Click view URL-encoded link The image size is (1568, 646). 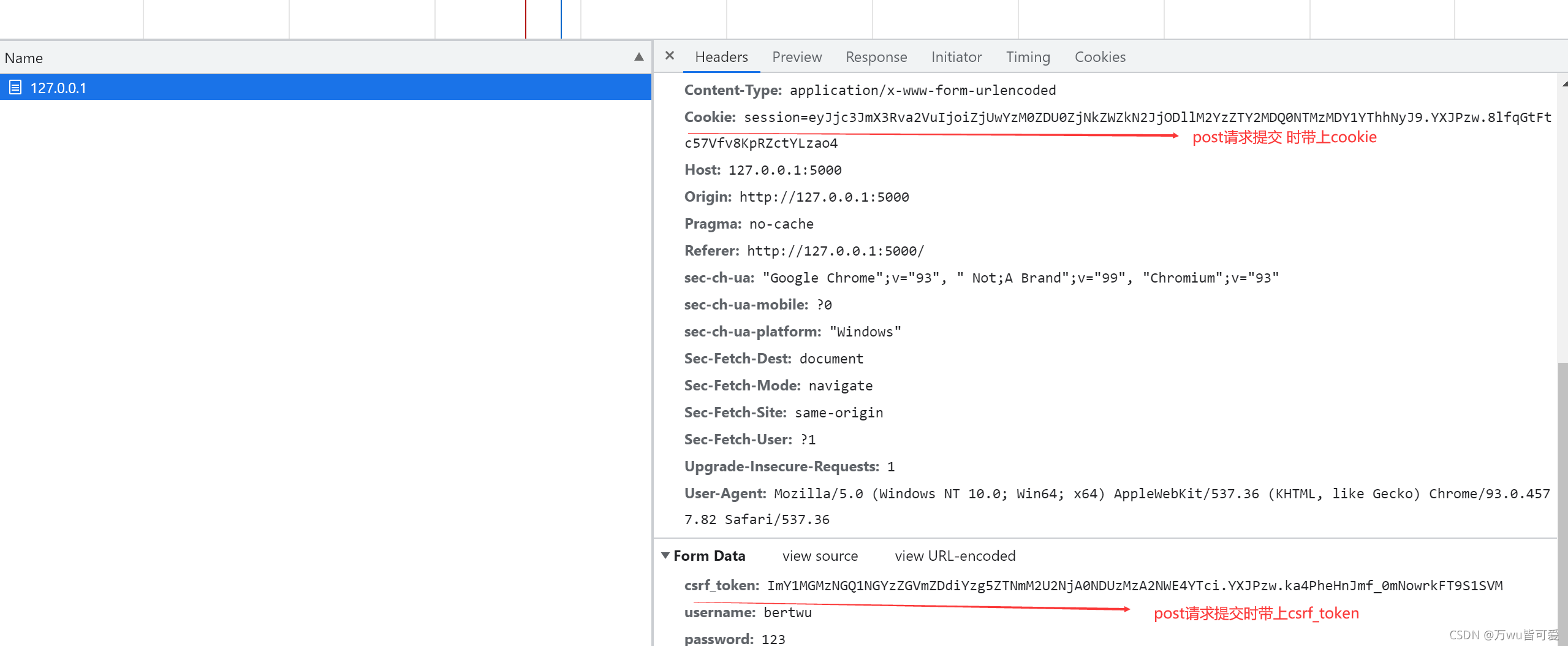pyautogui.click(x=955, y=556)
